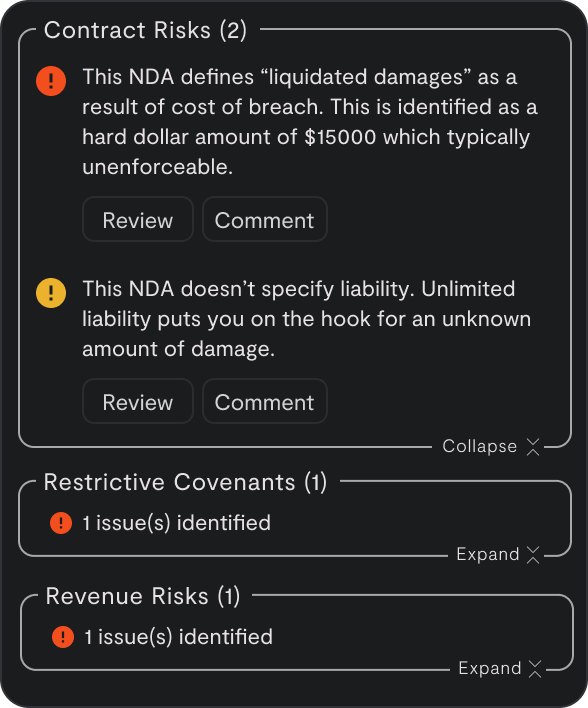Click the yellow warning icon beside unlimited liability

pyautogui.click(x=51, y=293)
